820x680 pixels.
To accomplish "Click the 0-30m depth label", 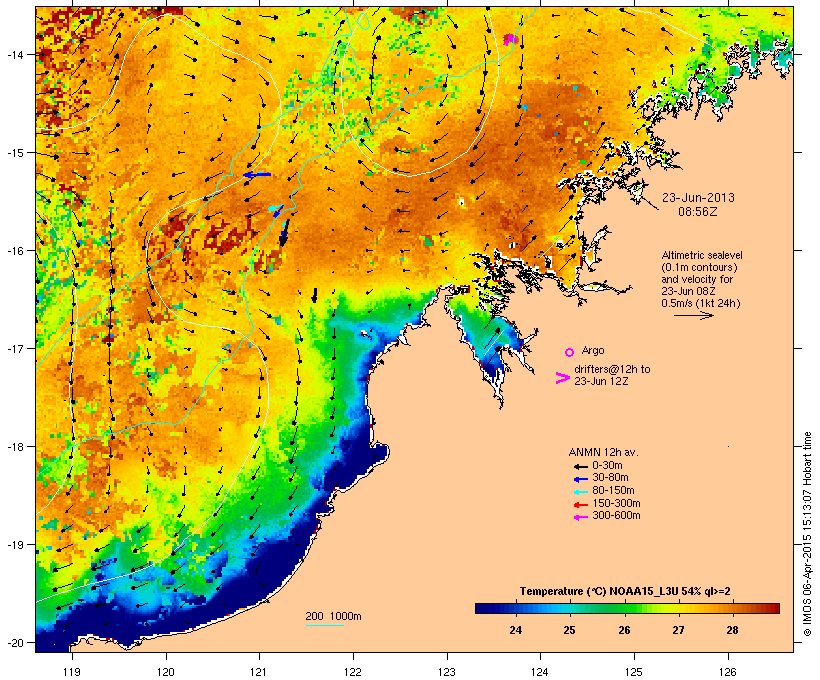I will coord(607,466).
